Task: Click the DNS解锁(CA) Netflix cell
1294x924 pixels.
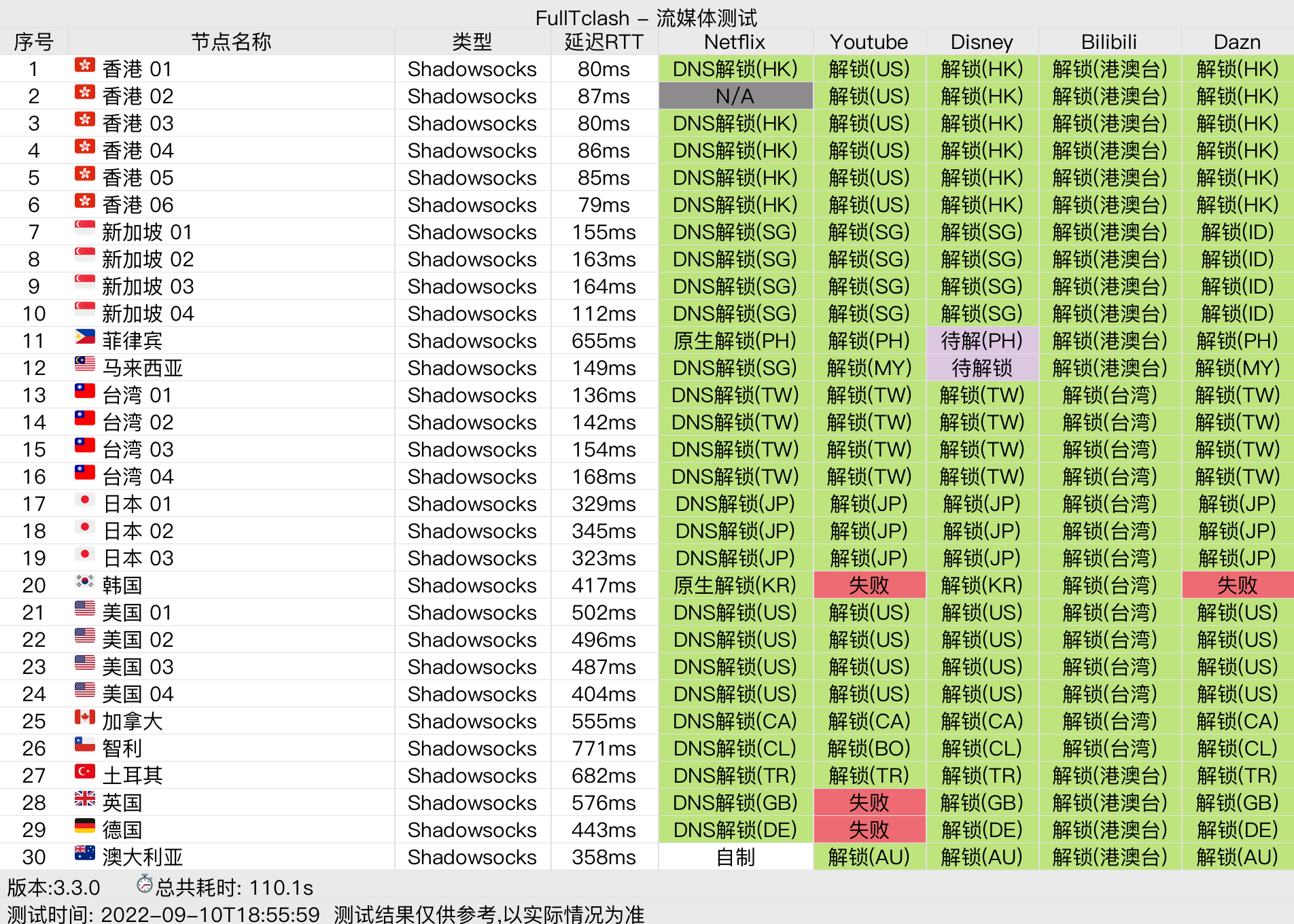Action: click(x=735, y=721)
